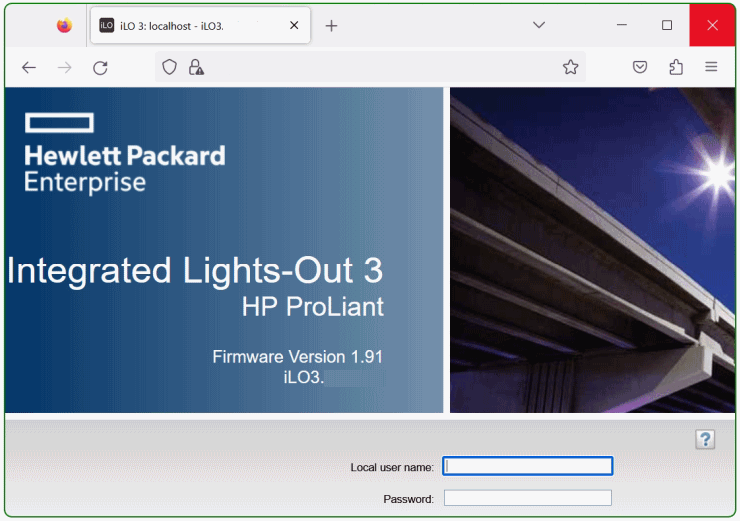Open the iLO help question mark
This screenshot has height=521, width=740.
[x=705, y=439]
